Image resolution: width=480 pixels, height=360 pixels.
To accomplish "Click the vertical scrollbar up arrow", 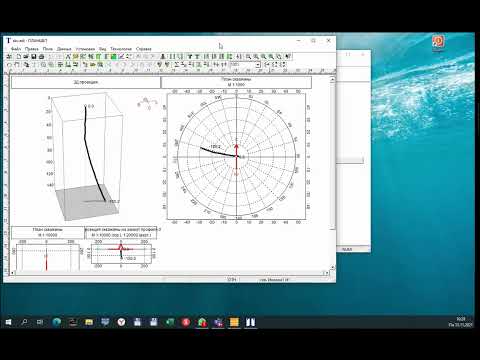I will point(332,79).
